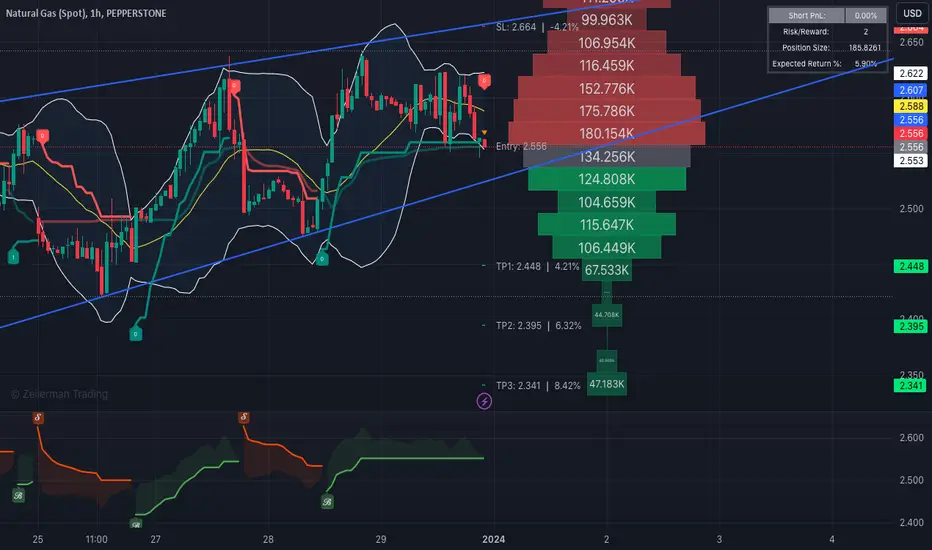The image size is (932, 550).
Task: Click the 2024 label on the time axis
Action: tap(493, 539)
